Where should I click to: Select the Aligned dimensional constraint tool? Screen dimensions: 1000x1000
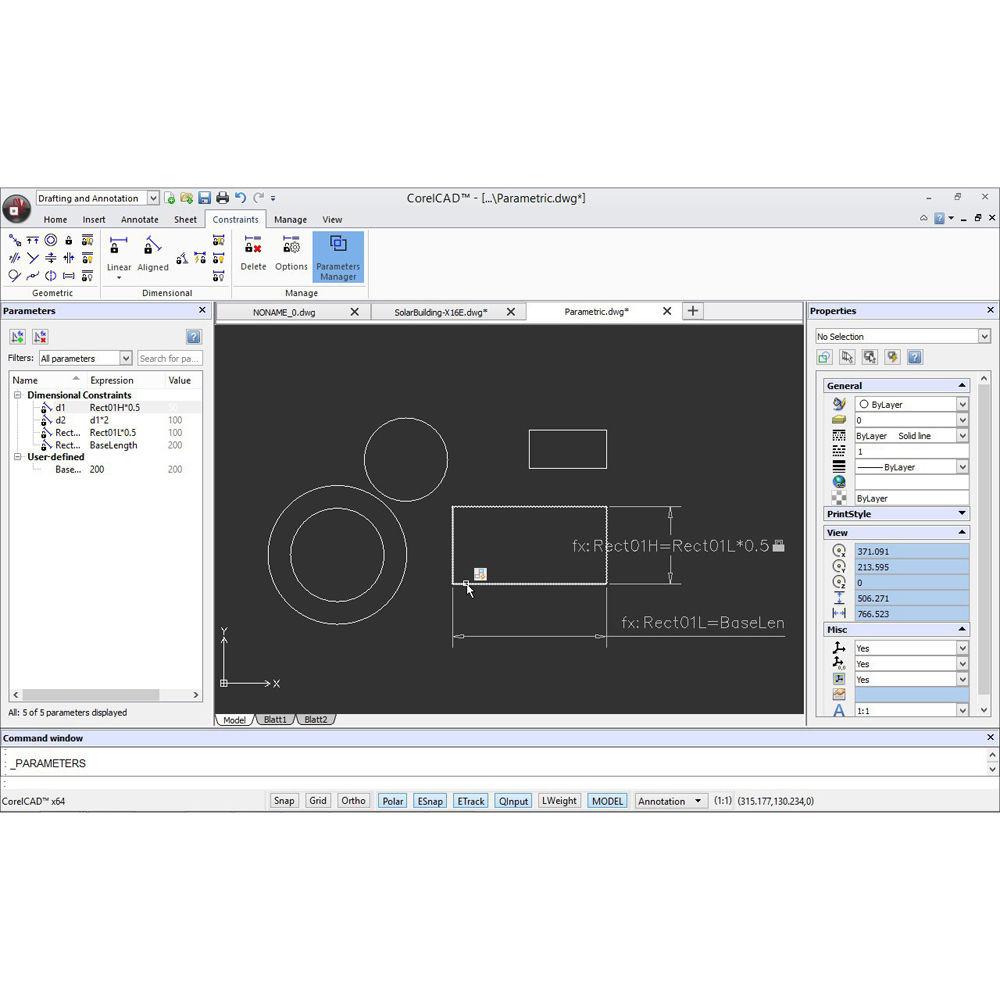pos(152,247)
